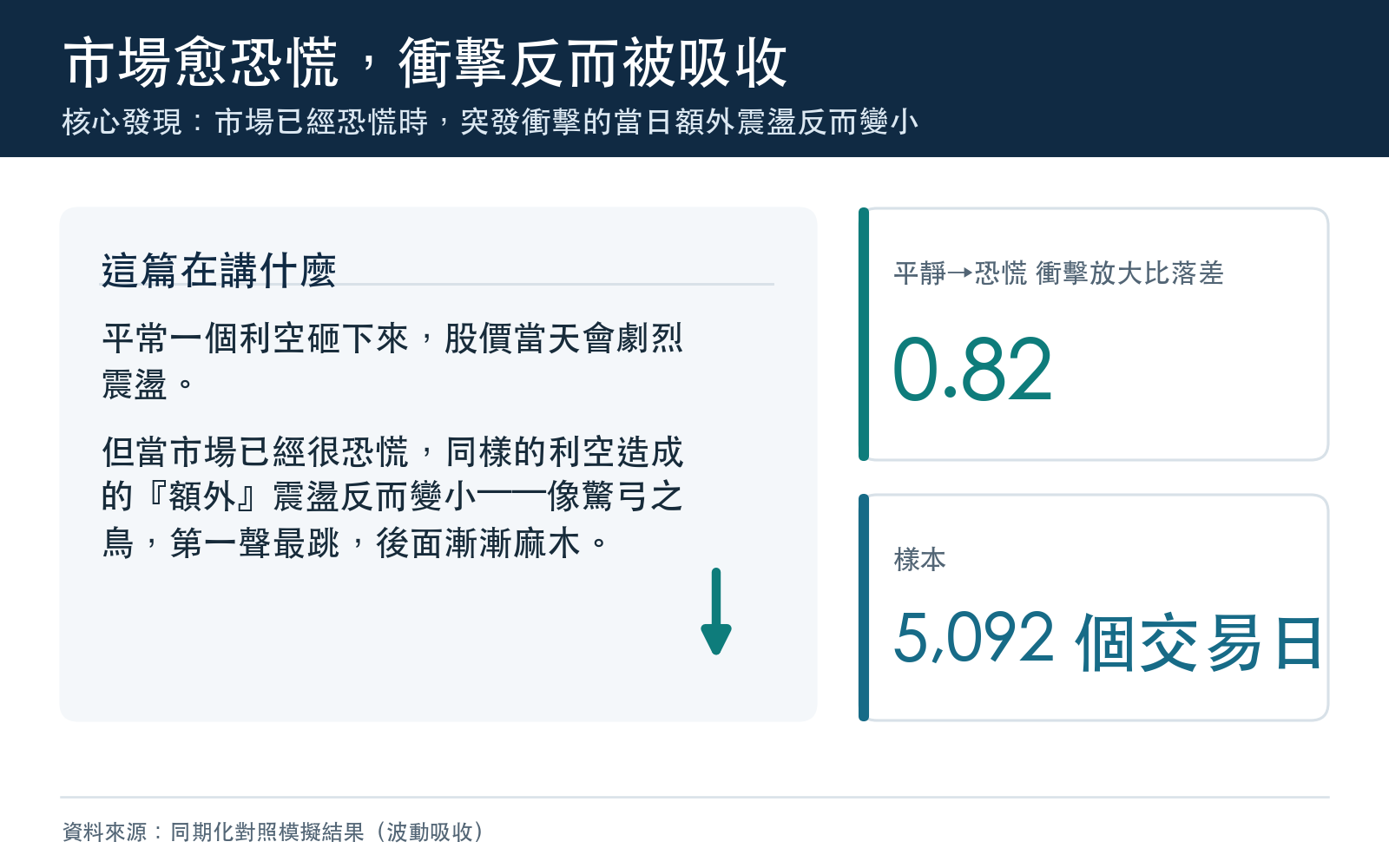The image size is (1389, 868).
Task: Click the value 0.82
Action: point(972,371)
